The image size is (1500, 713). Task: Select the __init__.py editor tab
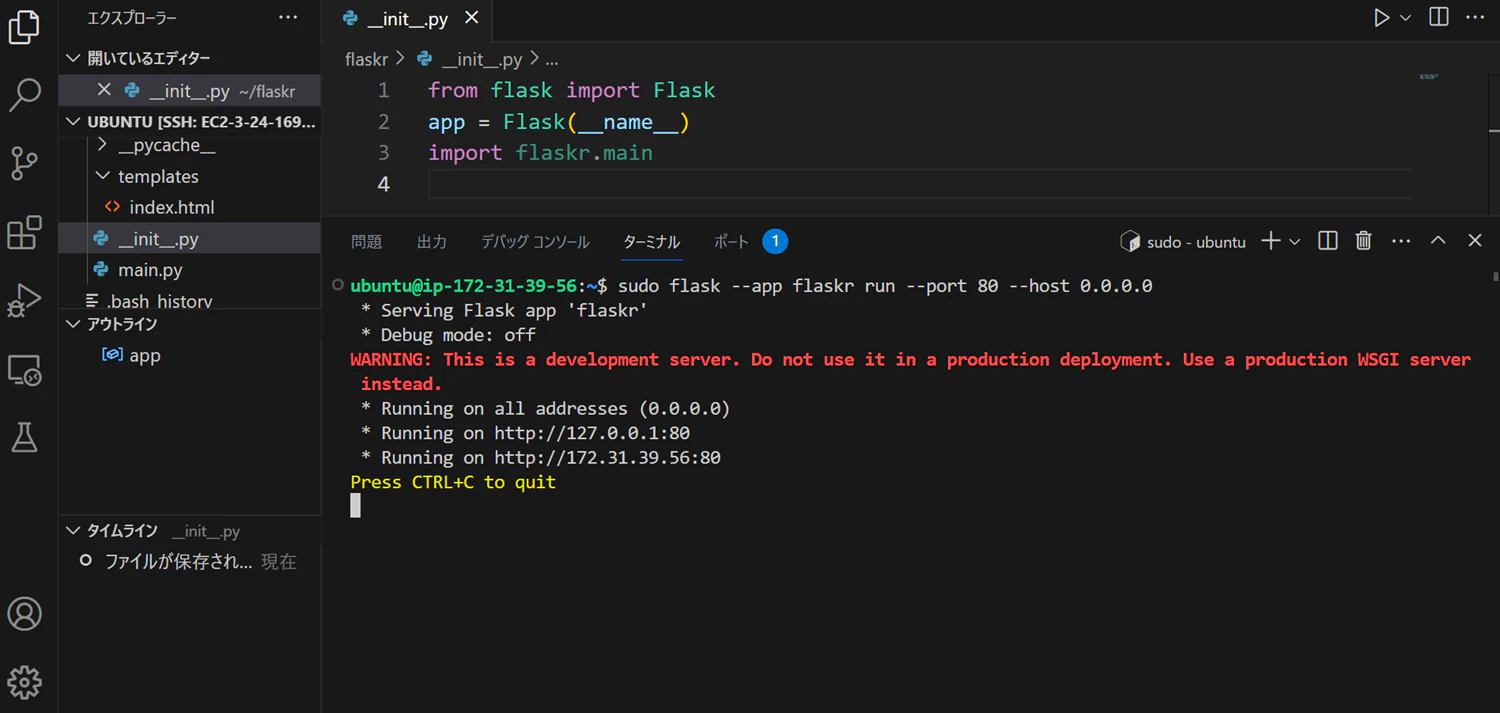tap(408, 19)
